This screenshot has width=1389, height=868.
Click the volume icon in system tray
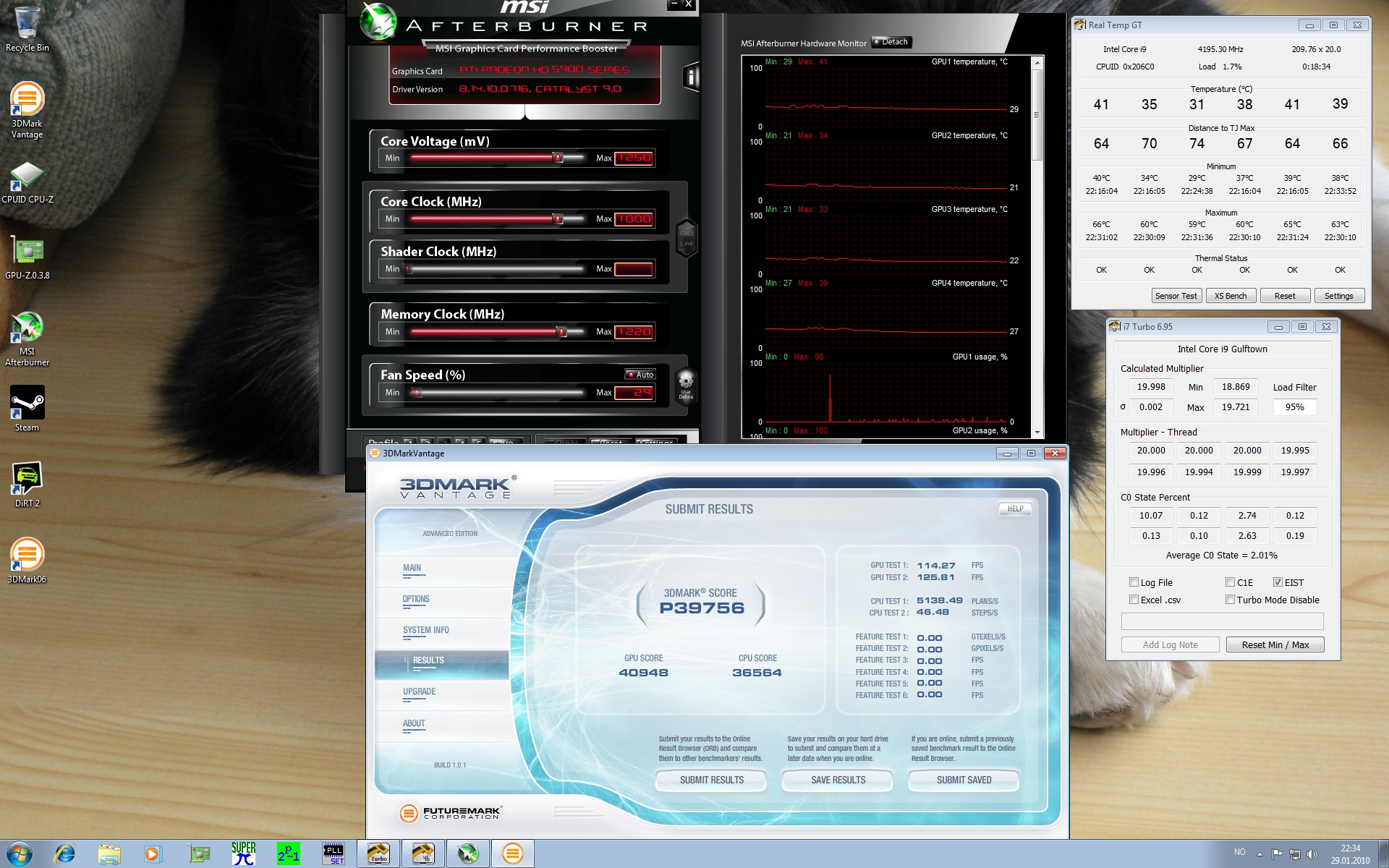click(1313, 854)
